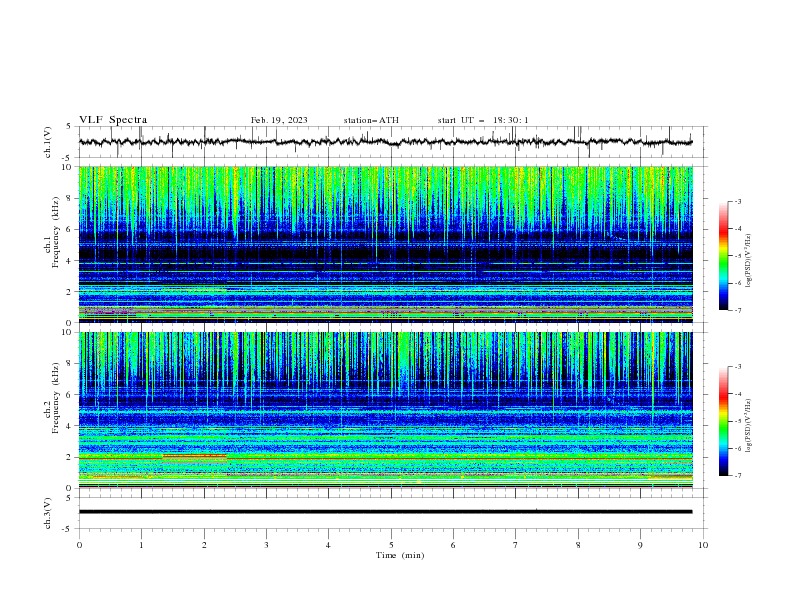Click the ch.2 spectrogram color bar
The height and width of the screenshot is (612, 792).
coord(724,421)
